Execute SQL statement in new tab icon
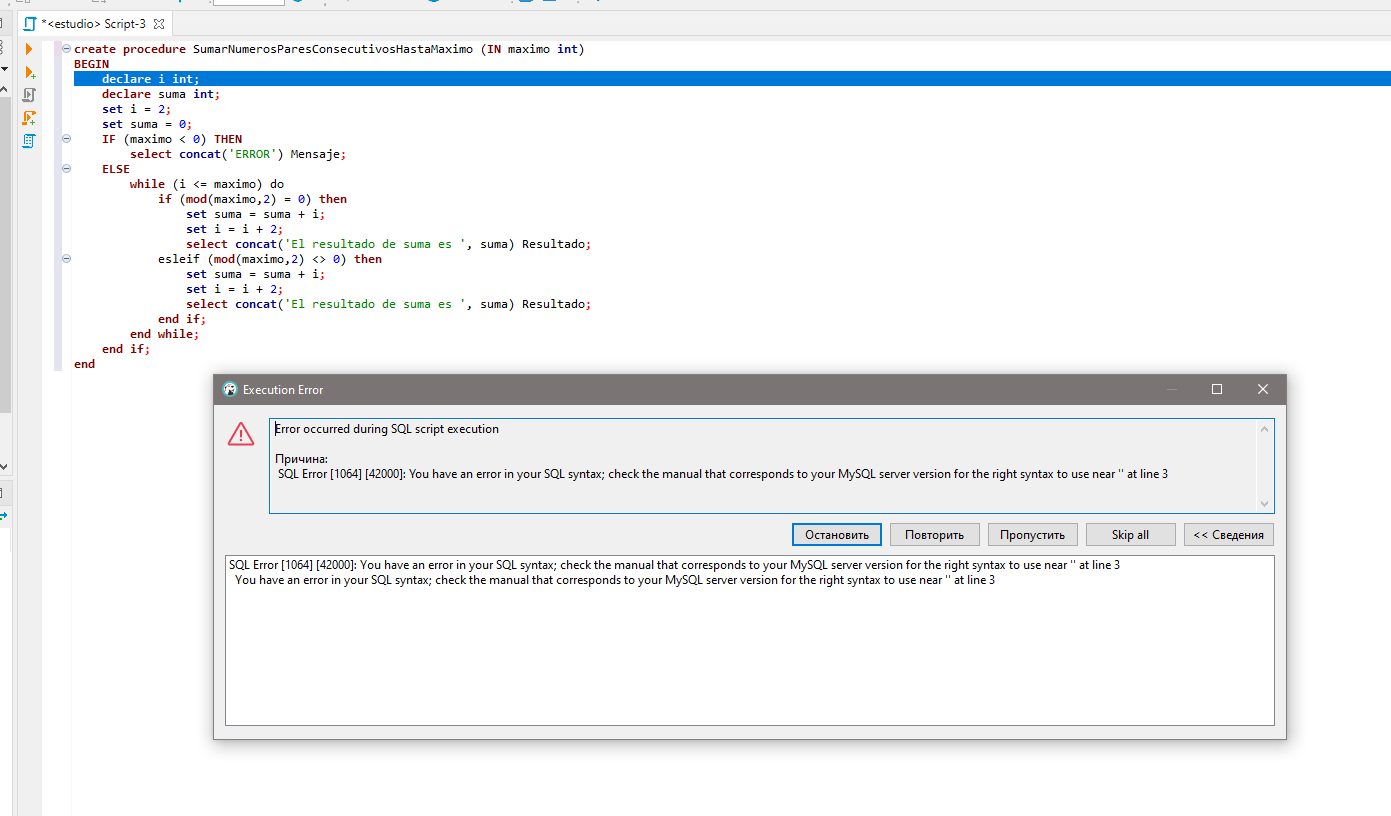Screen dimensions: 1391x816 point(29,72)
